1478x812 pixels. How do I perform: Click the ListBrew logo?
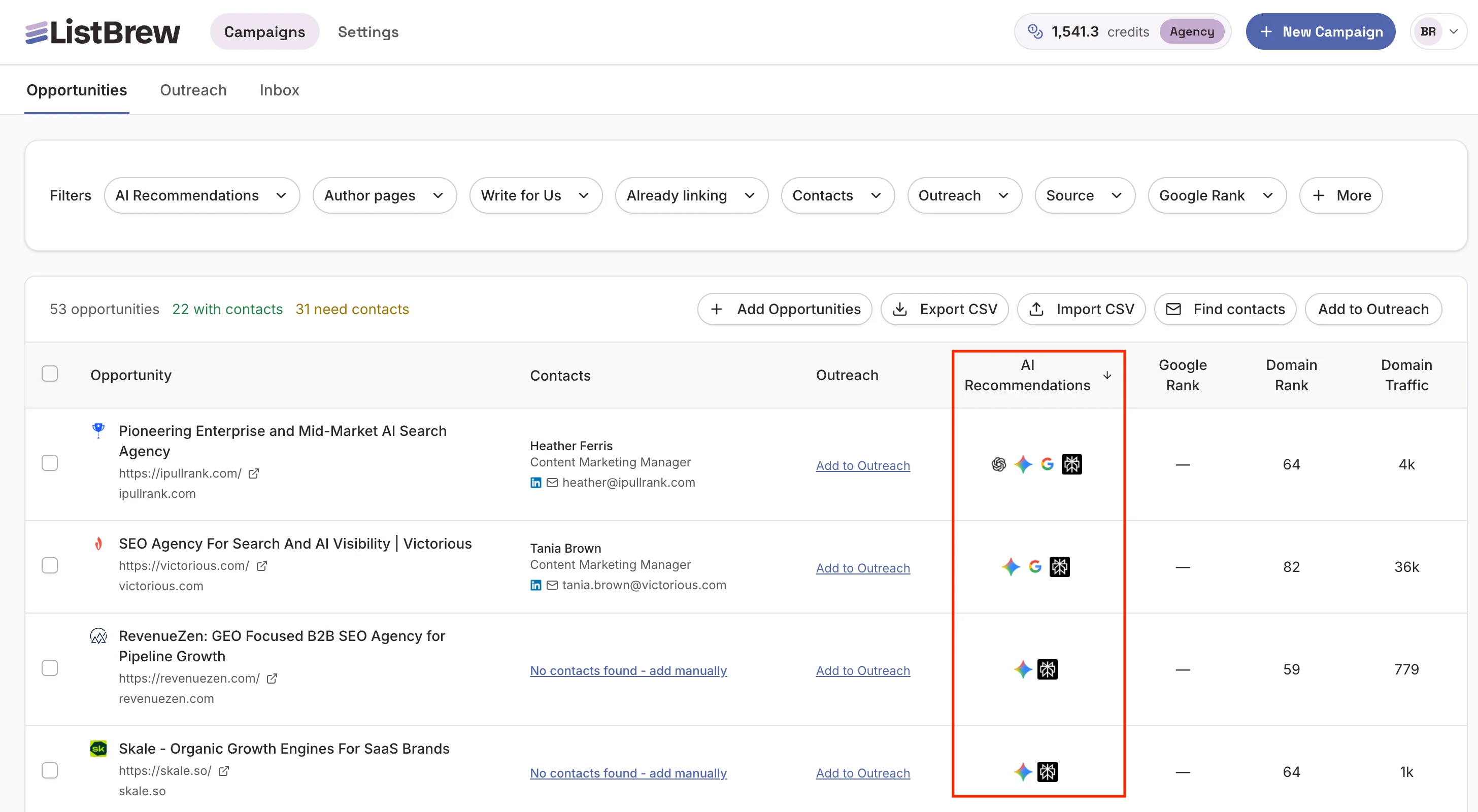pyautogui.click(x=102, y=31)
